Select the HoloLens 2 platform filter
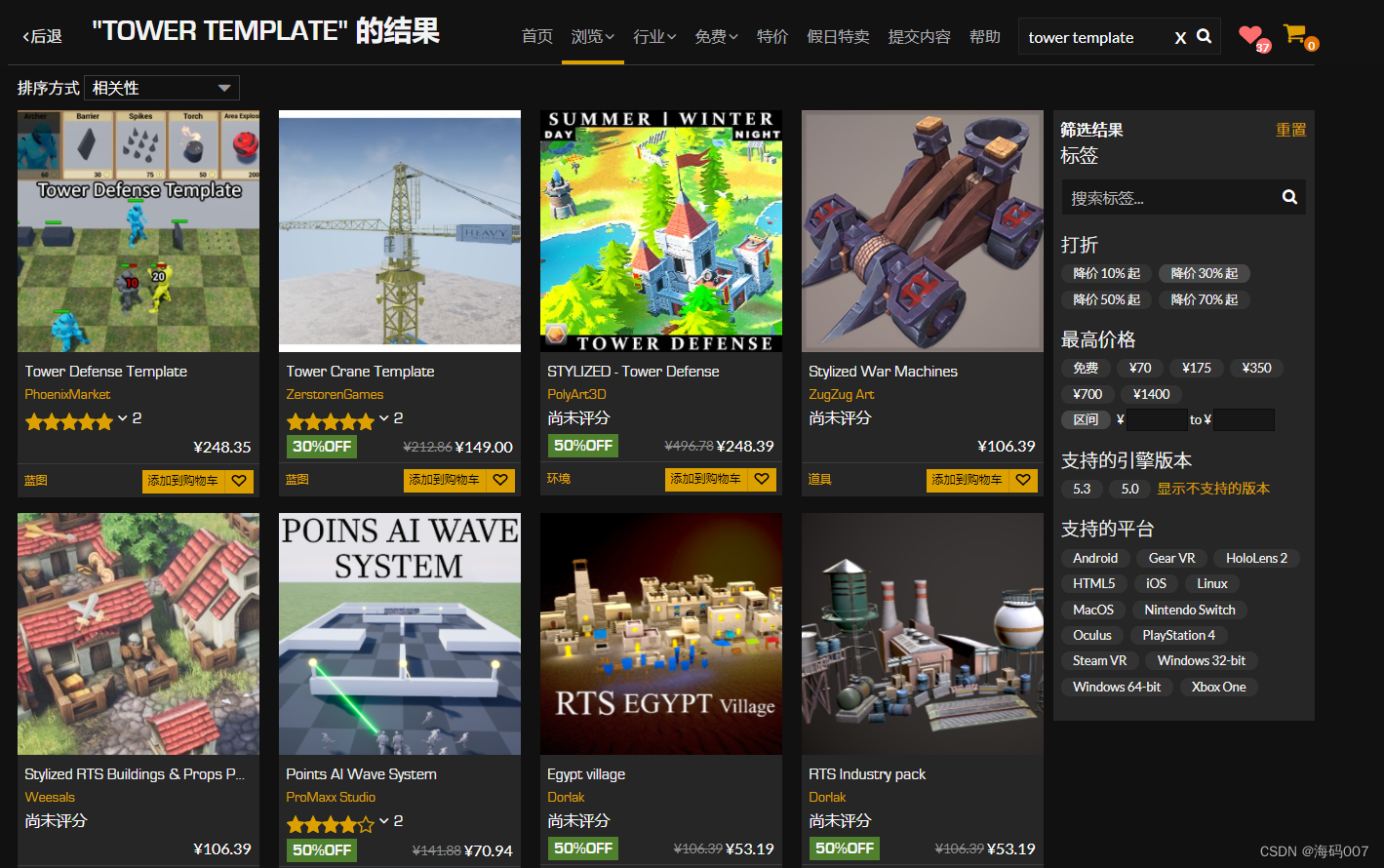1384x868 pixels. coord(1256,558)
